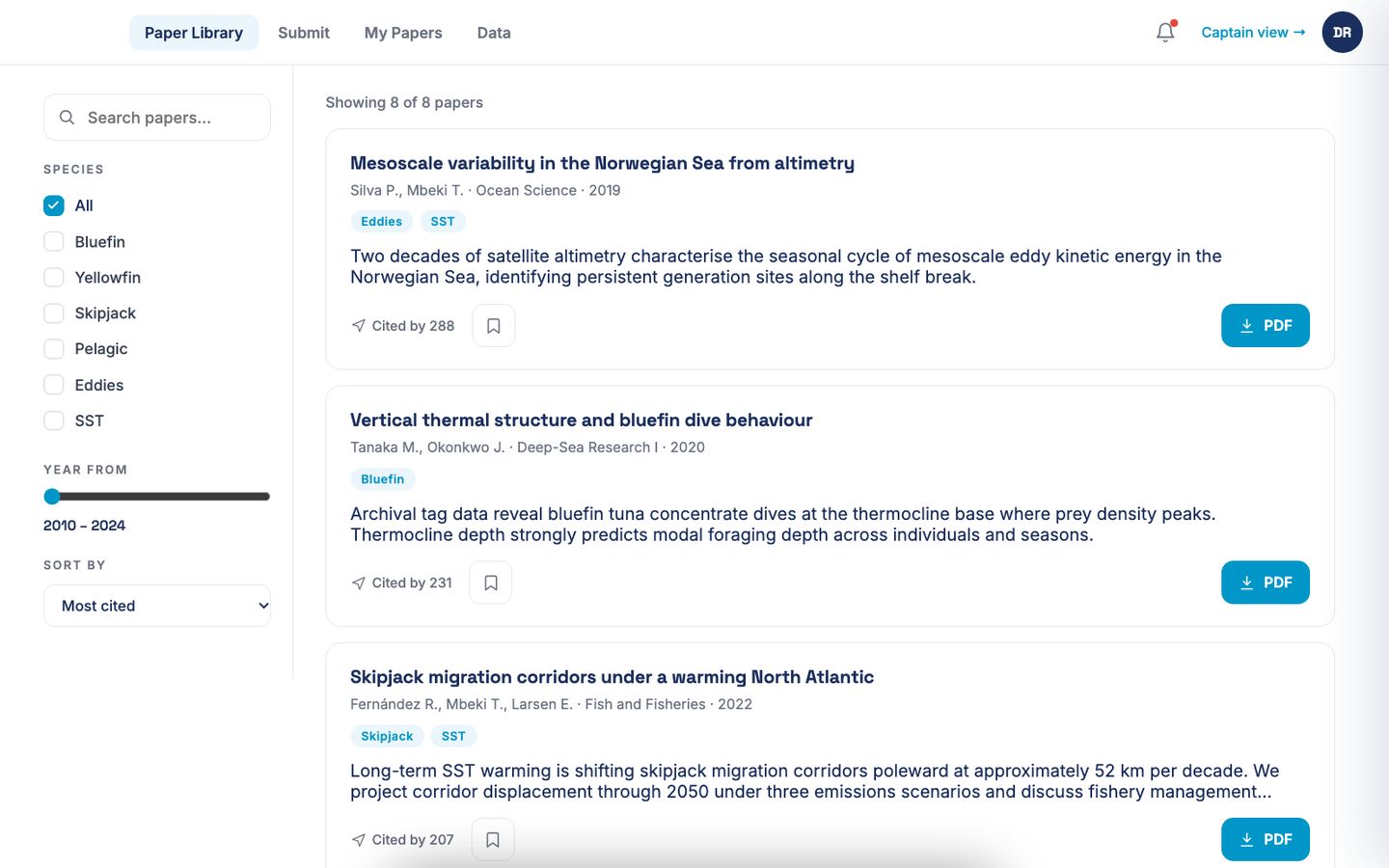Image resolution: width=1389 pixels, height=868 pixels.
Task: Click the Cited by 288 count
Action: coord(403,326)
